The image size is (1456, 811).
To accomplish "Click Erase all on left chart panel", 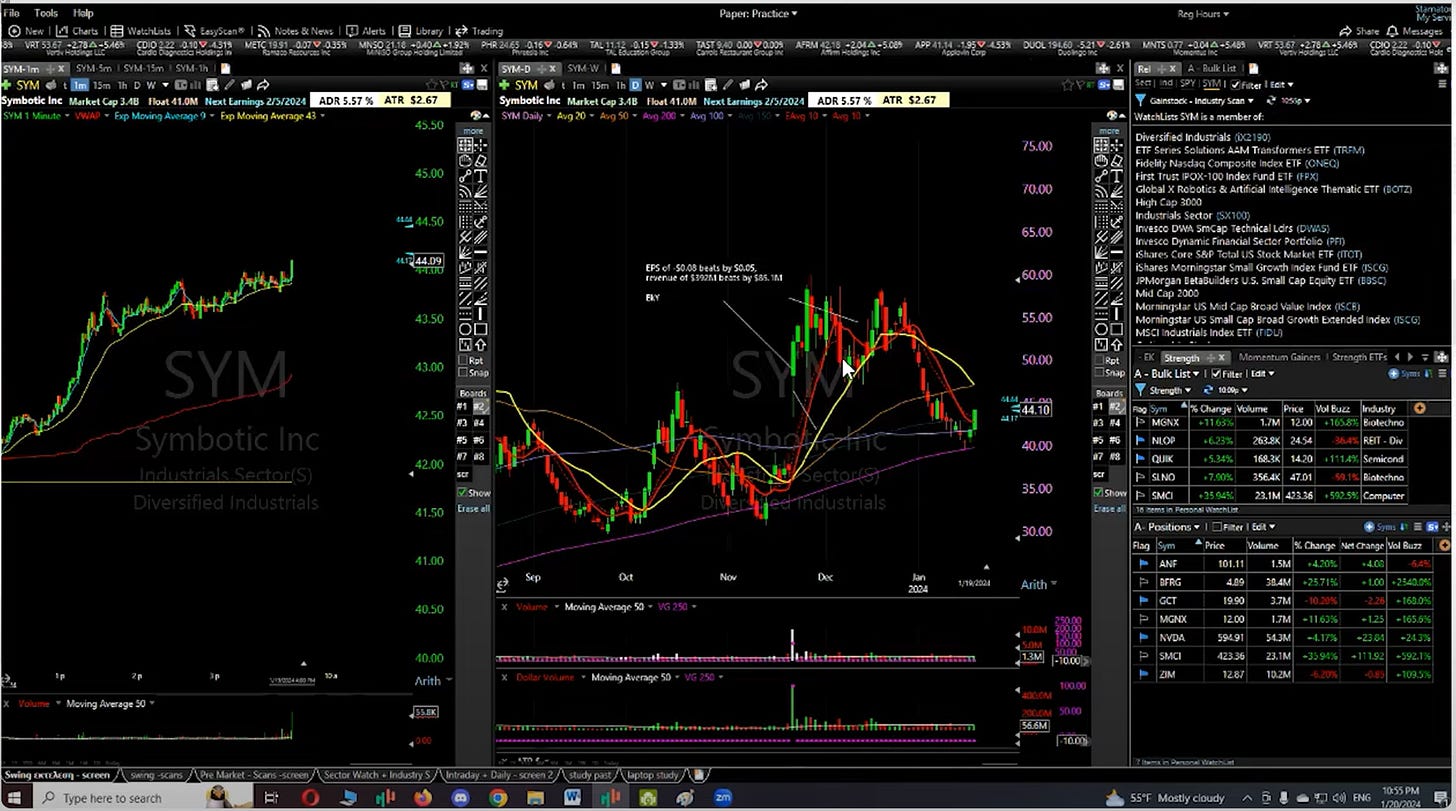I will tap(474, 508).
